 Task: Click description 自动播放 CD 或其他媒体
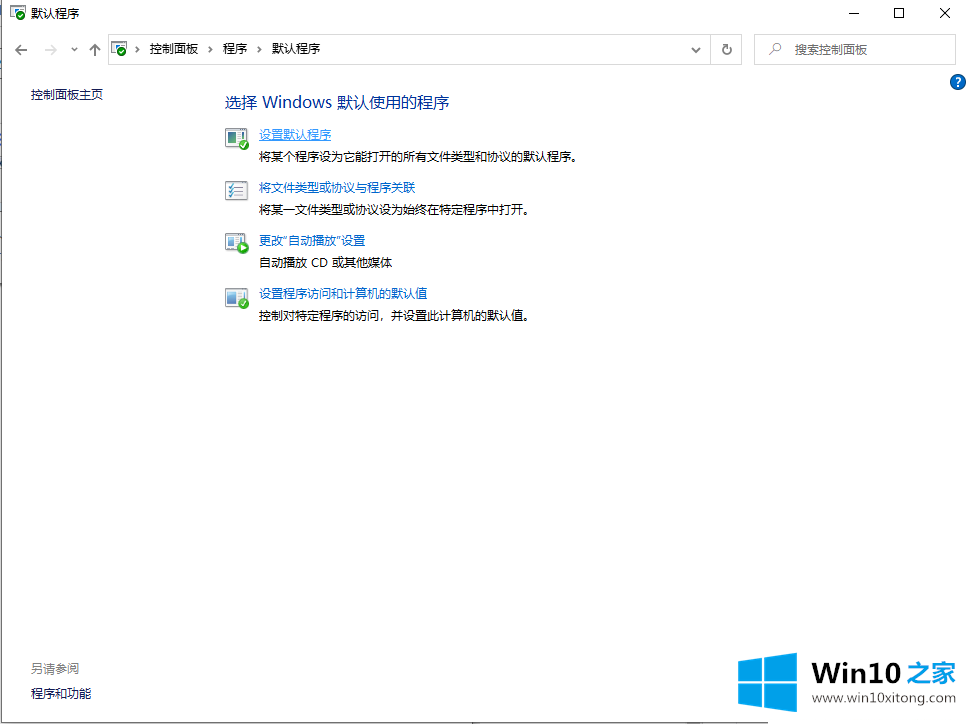[x=325, y=263]
